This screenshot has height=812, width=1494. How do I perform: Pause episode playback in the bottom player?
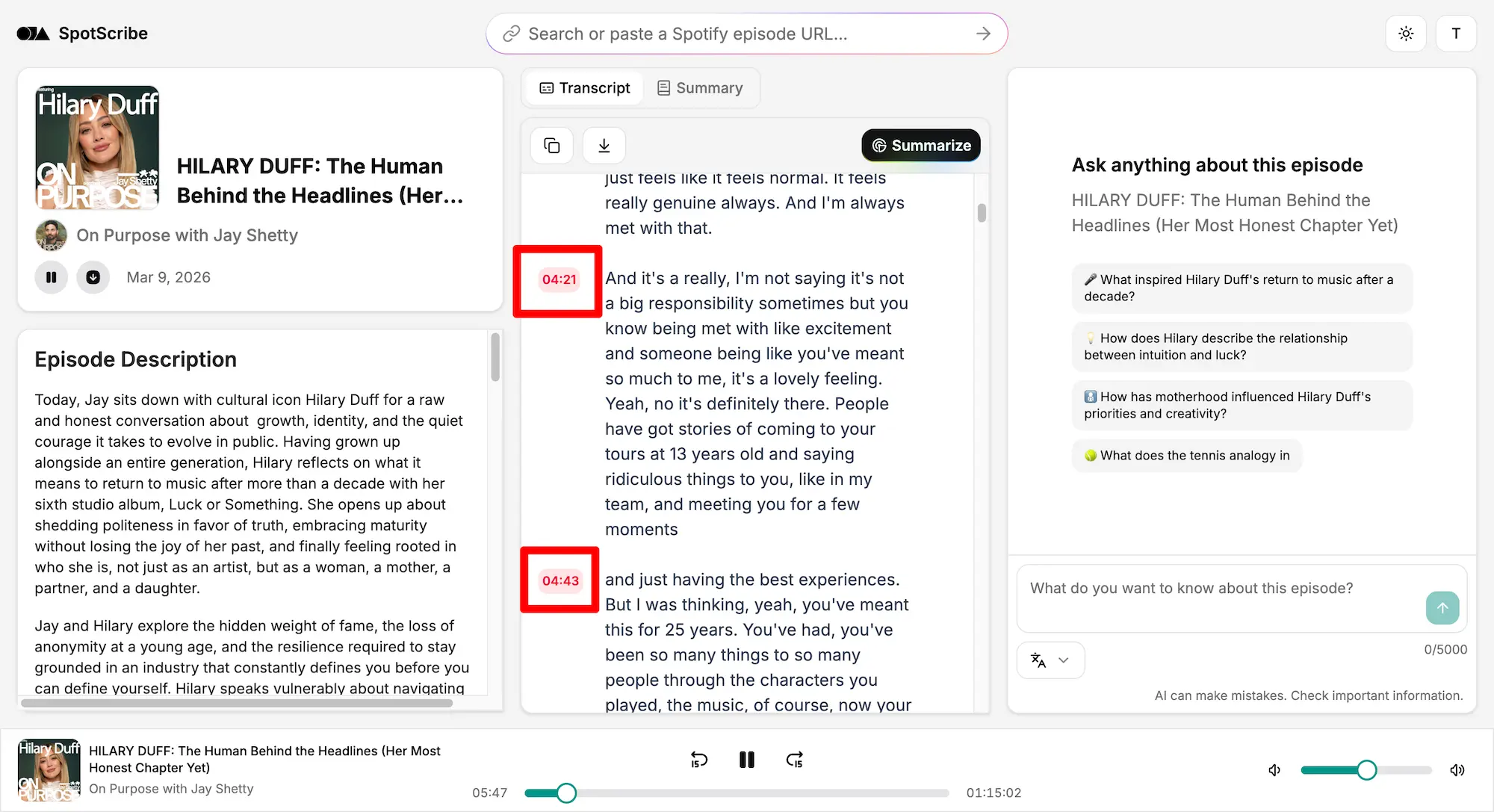click(747, 759)
